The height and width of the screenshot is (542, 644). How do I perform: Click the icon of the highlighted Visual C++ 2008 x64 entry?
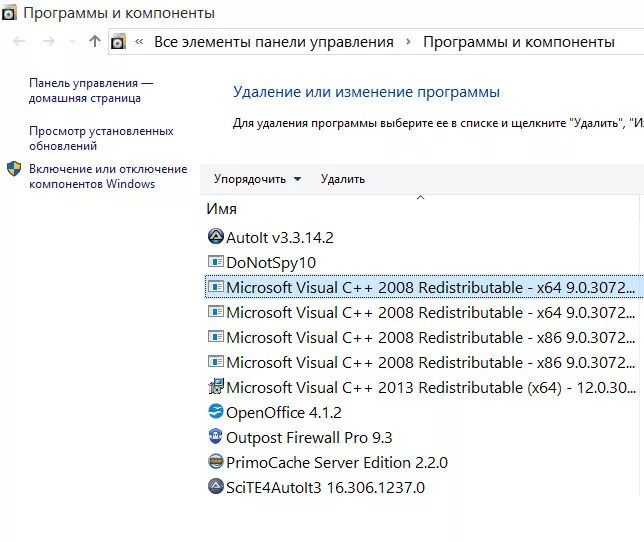click(216, 286)
